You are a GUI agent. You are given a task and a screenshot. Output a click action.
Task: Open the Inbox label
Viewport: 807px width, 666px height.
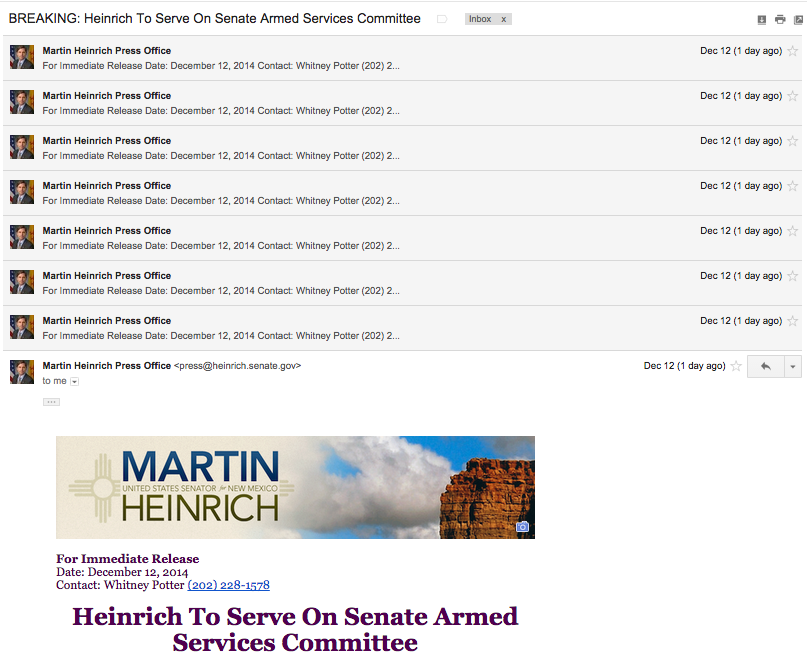tap(480, 19)
